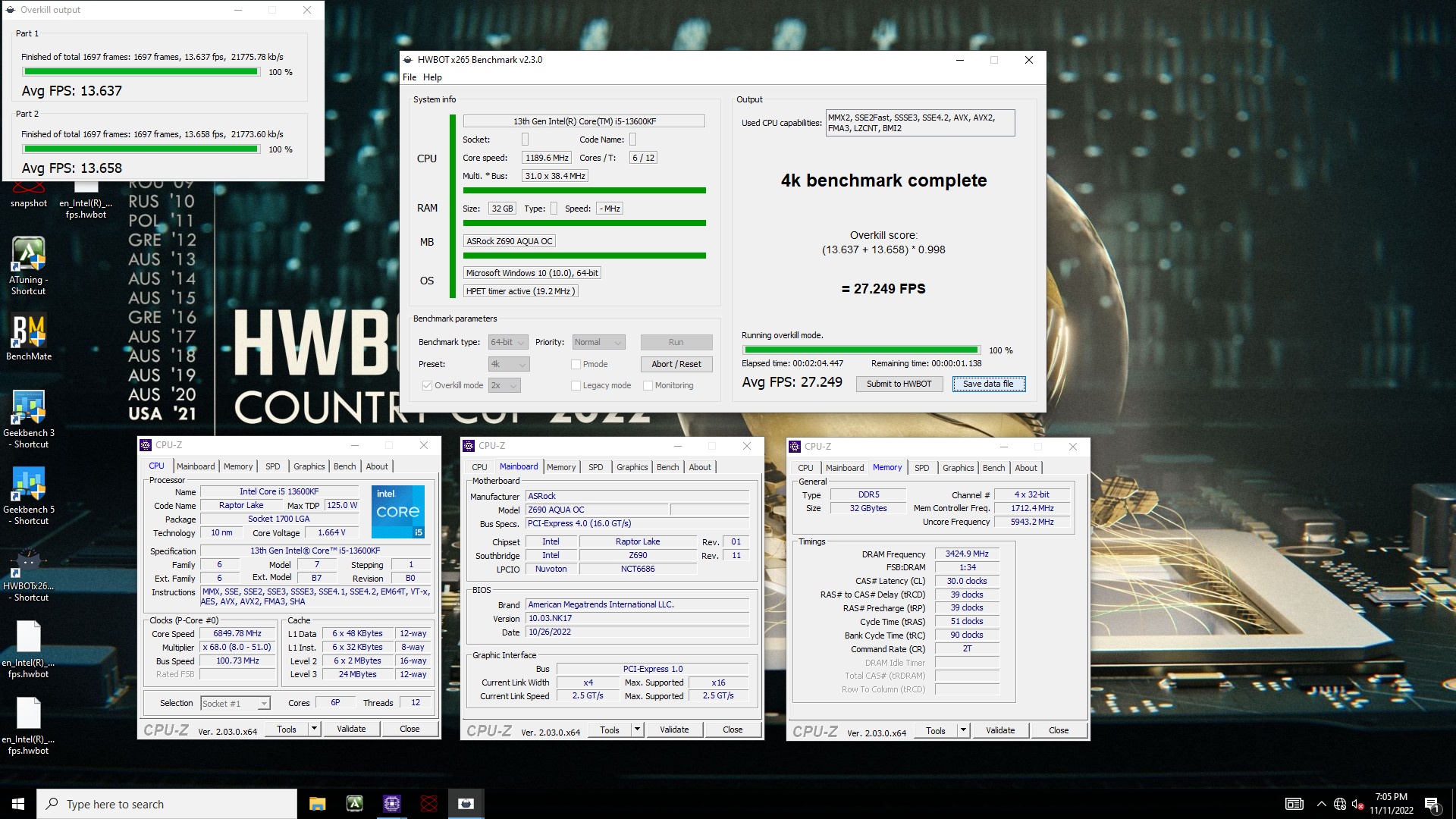Click the CPU-Z Mainboard window title icon
The height and width of the screenshot is (819, 1456).
pos(469,446)
